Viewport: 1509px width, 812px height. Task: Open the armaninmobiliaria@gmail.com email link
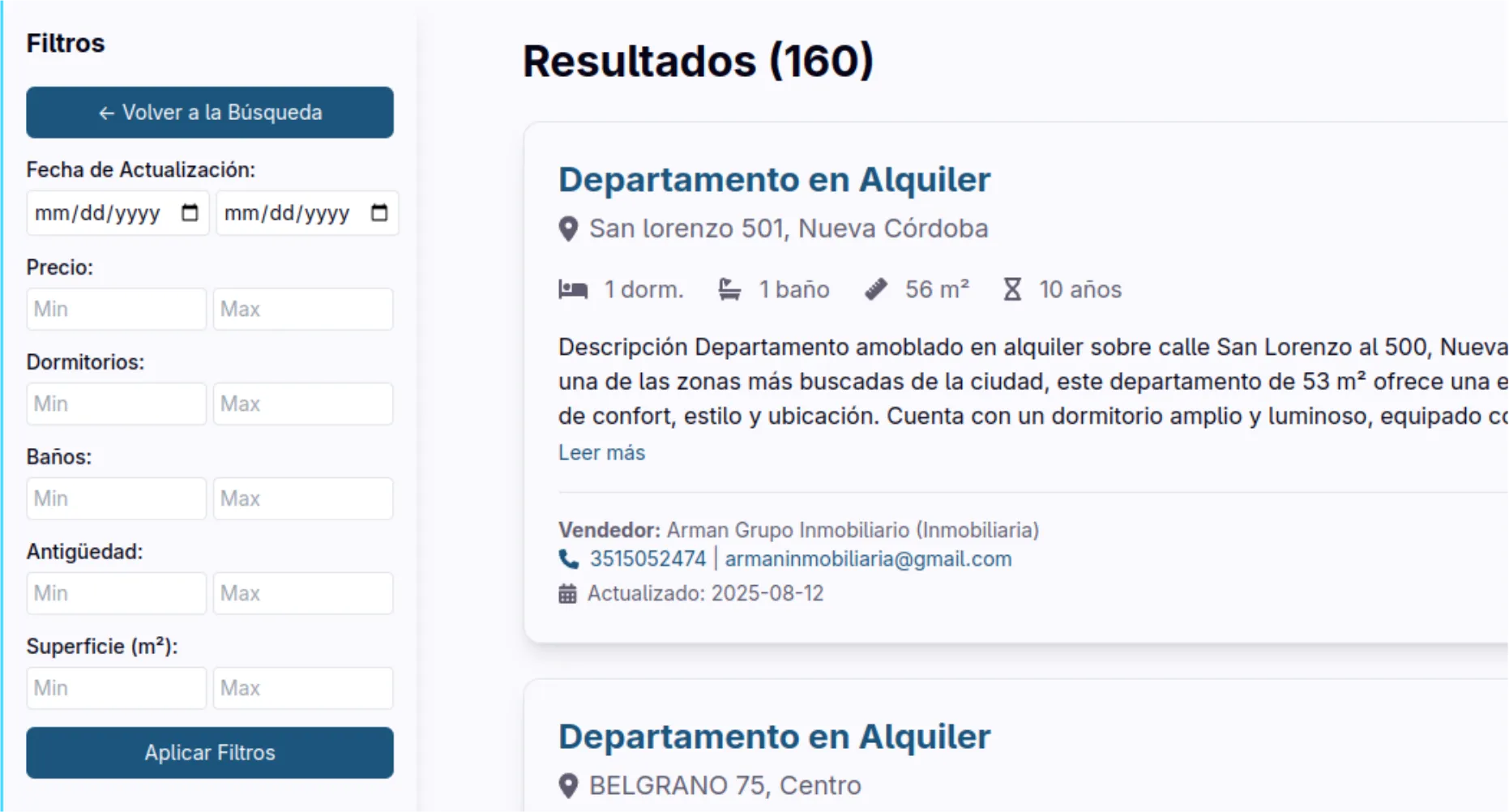pos(868,559)
